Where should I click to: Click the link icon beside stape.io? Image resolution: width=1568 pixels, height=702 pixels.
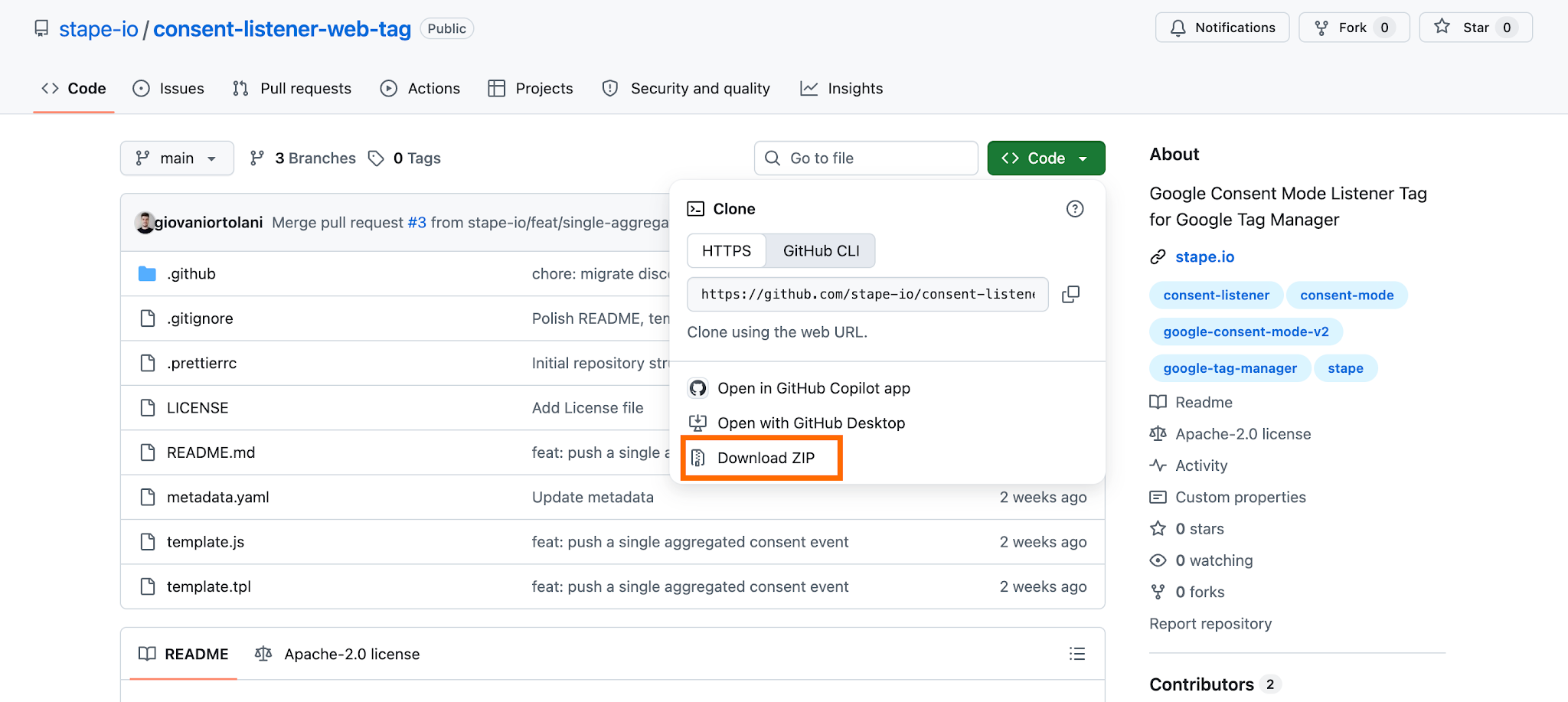[x=1158, y=257]
